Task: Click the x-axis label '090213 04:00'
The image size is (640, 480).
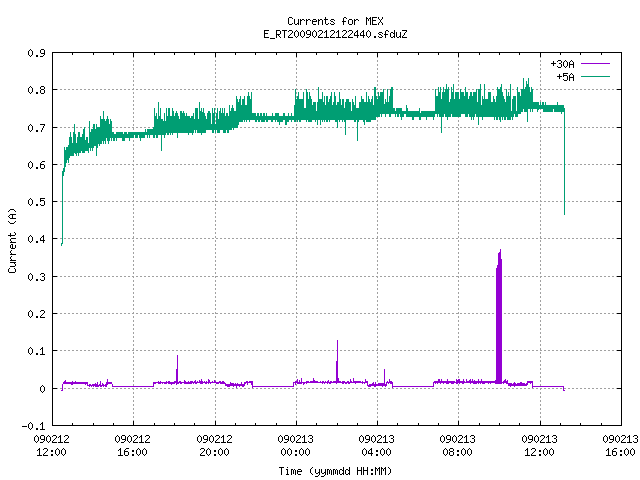Action: tap(376, 446)
